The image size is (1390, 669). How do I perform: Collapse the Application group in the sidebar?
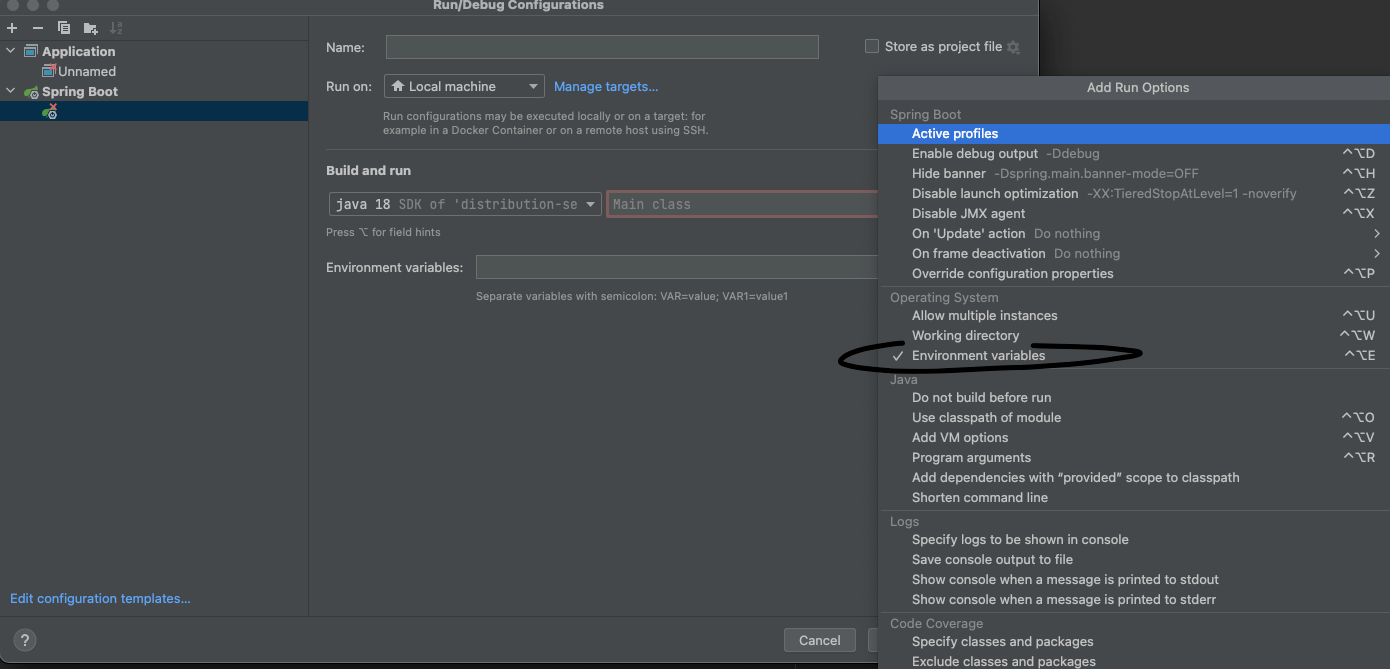pos(10,51)
